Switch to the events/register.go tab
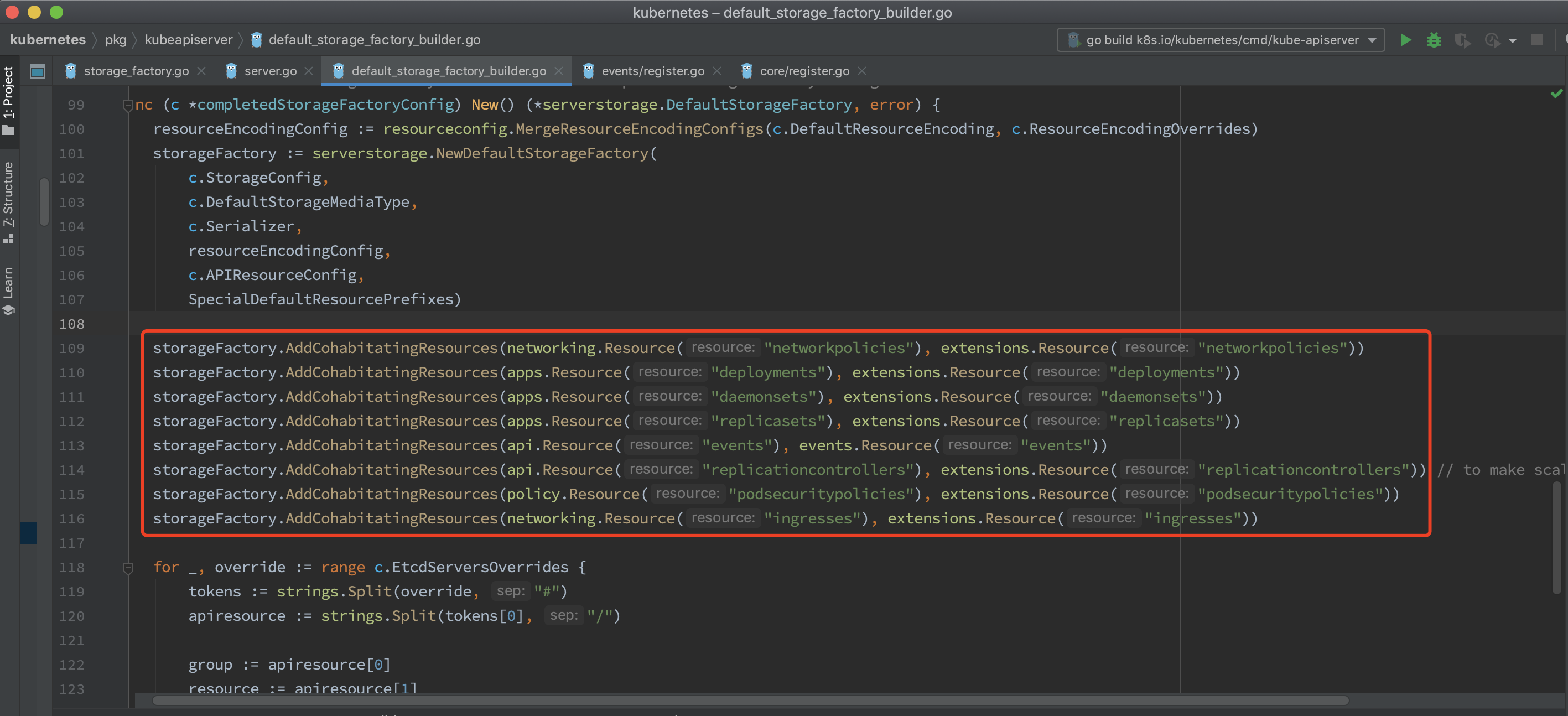 pos(652,71)
